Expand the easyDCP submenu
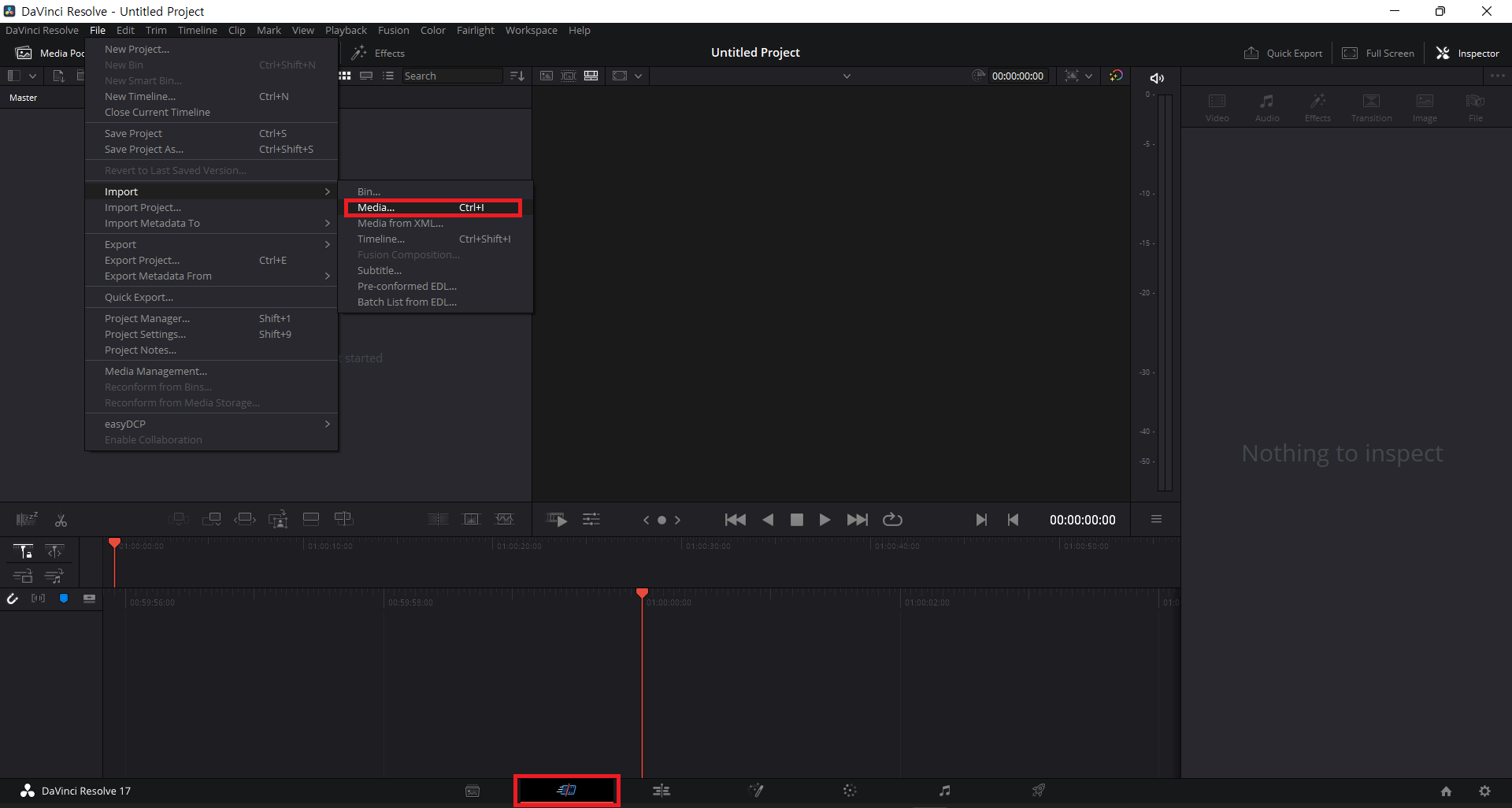This screenshot has width=1512, height=808. coord(328,424)
